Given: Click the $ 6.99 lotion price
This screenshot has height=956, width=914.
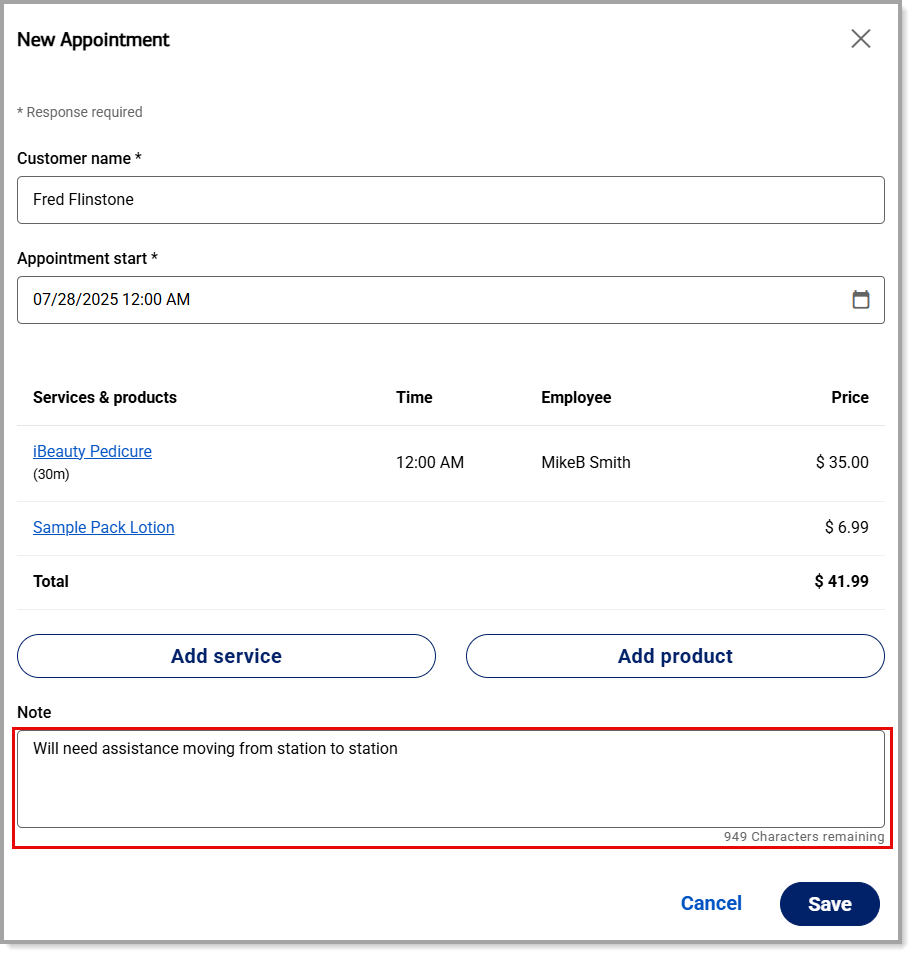Looking at the screenshot, I should point(846,527).
